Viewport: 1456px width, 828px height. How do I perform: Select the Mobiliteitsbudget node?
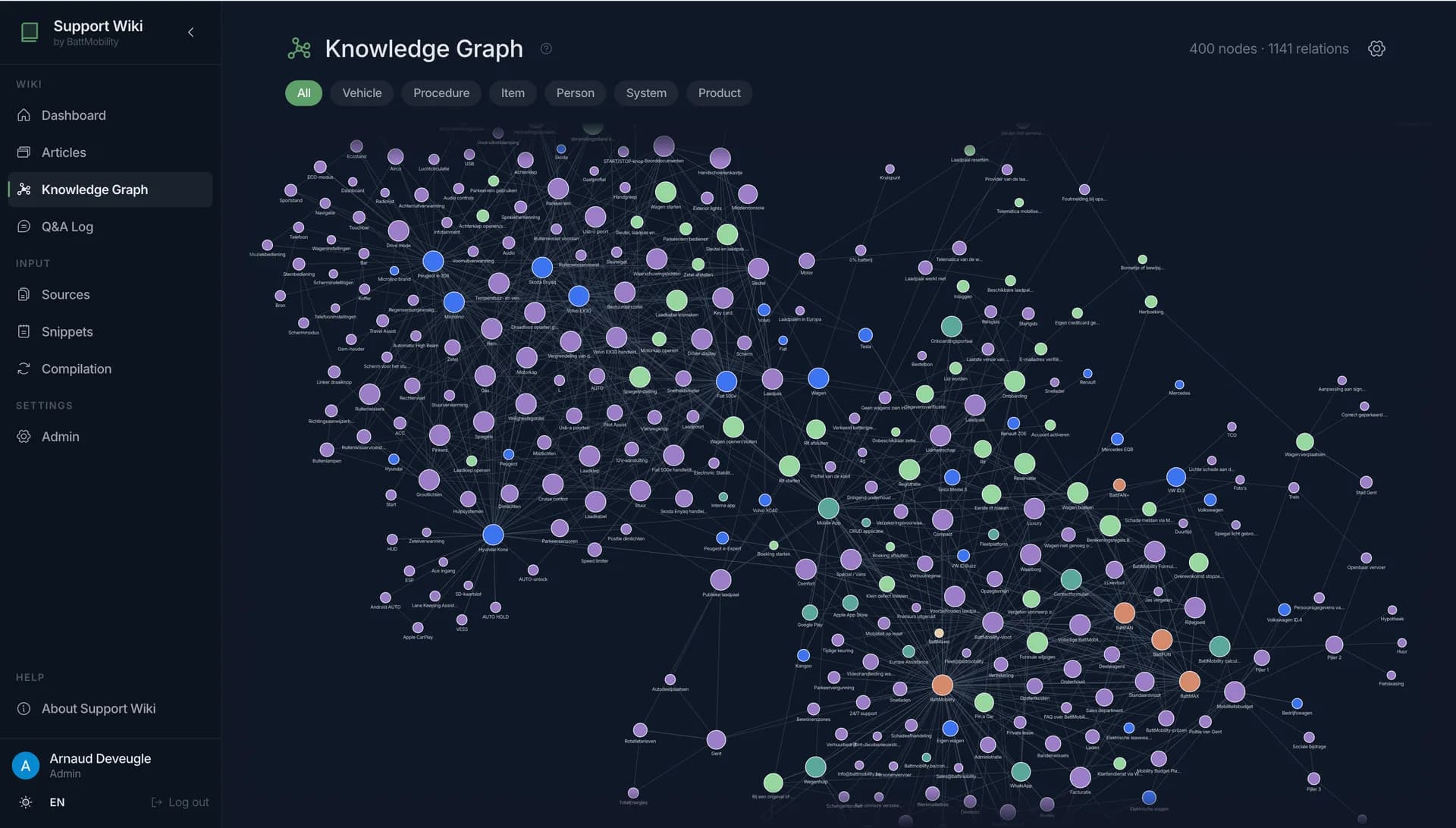1235,692
